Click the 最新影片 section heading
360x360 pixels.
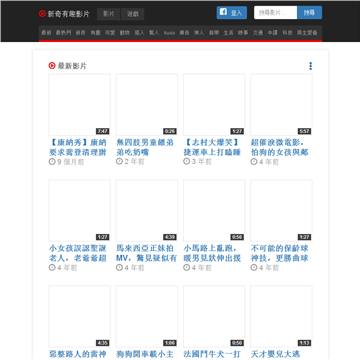tap(68, 66)
